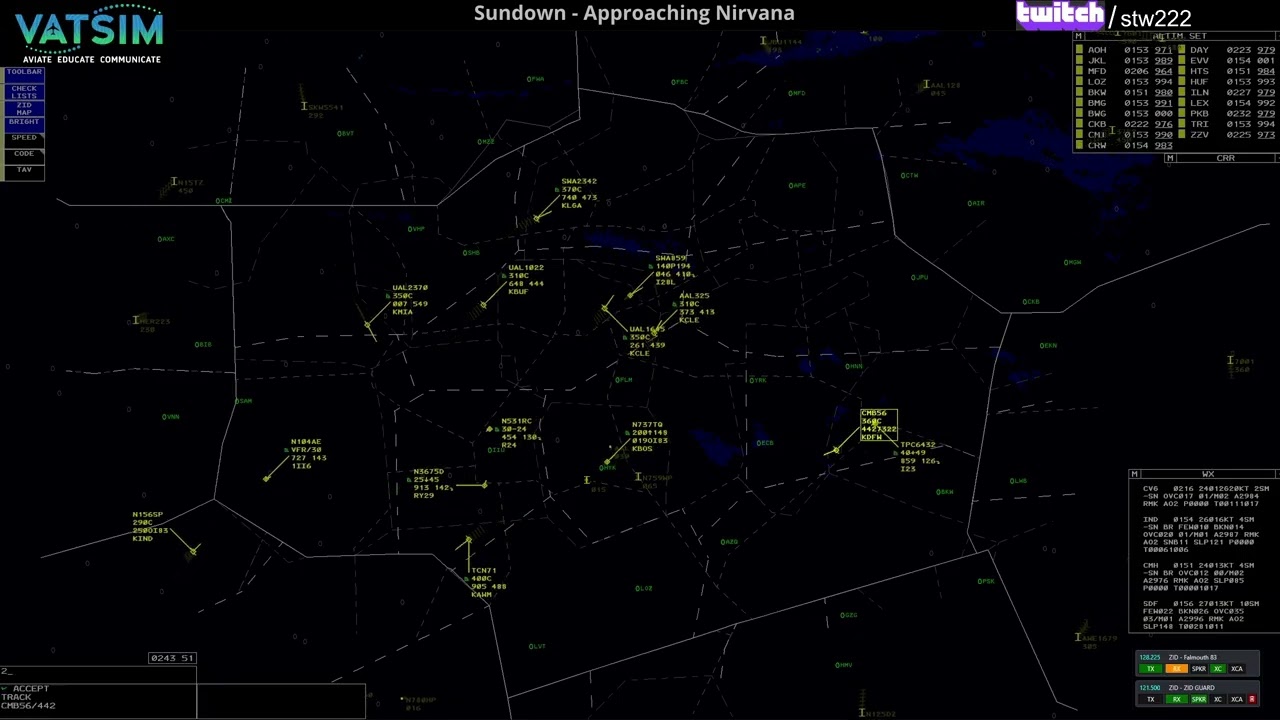
Task: Click the TCN71 aircraft data block
Action: [487, 582]
